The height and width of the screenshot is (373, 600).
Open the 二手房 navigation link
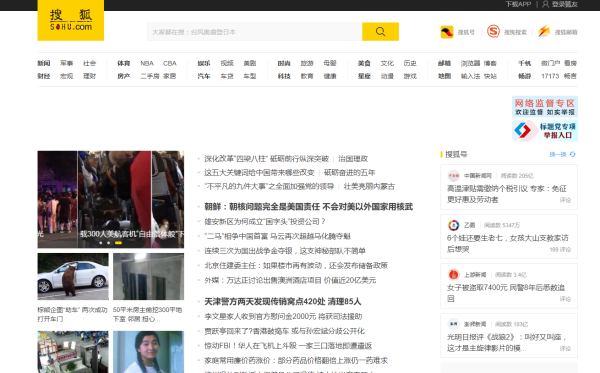(x=150, y=76)
